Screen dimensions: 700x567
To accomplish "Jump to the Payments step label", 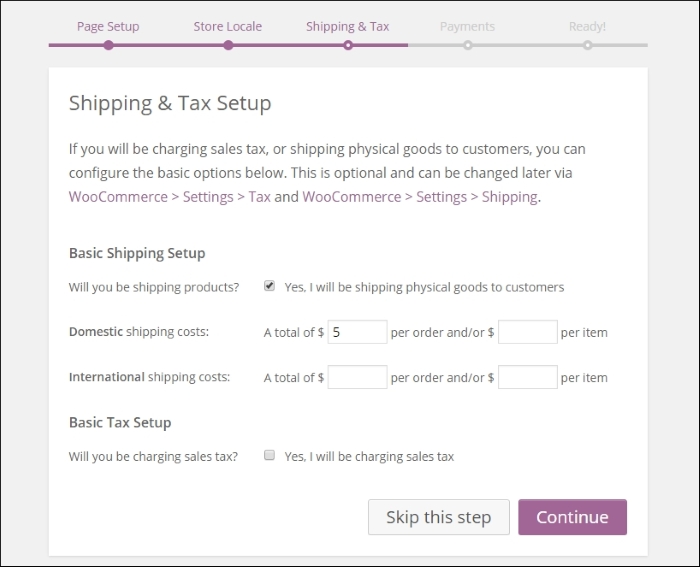I will [x=467, y=26].
